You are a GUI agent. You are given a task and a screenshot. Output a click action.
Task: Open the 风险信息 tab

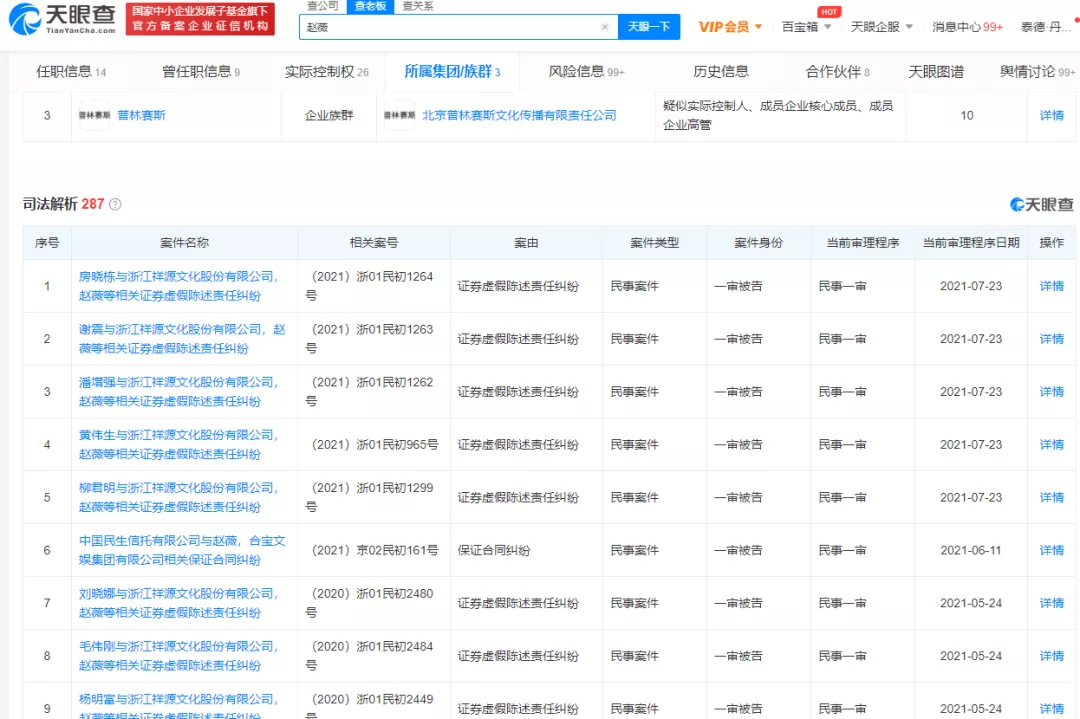click(586, 71)
